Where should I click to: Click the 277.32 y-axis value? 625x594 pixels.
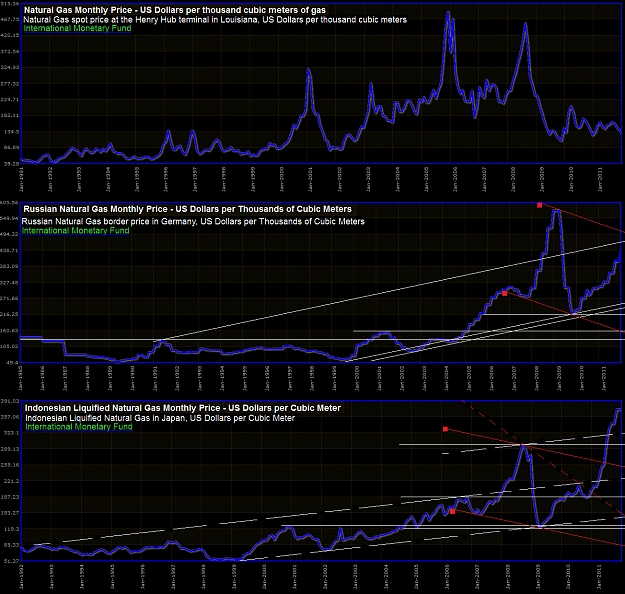coord(10,84)
